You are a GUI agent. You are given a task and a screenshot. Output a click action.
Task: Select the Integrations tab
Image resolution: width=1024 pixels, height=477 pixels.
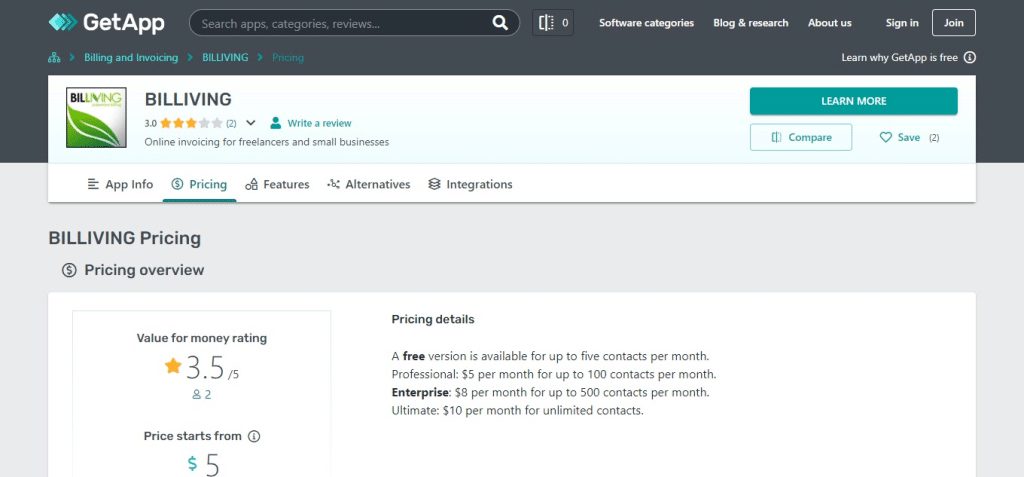click(x=469, y=184)
